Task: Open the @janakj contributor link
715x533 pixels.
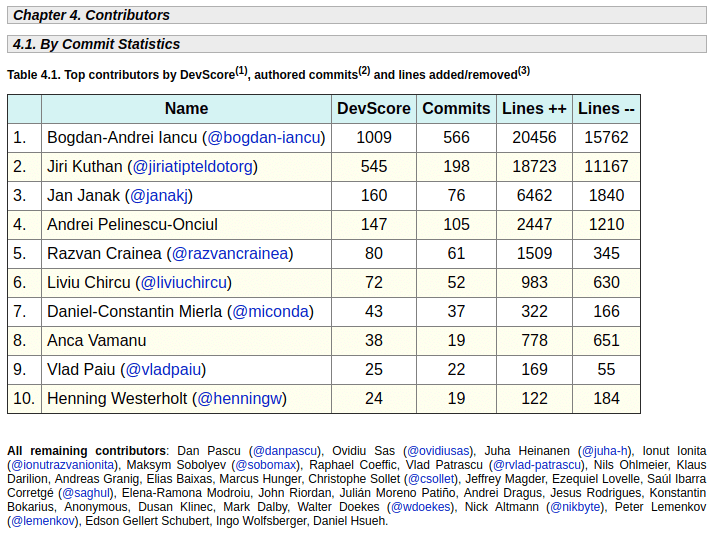Action: click(x=160, y=196)
